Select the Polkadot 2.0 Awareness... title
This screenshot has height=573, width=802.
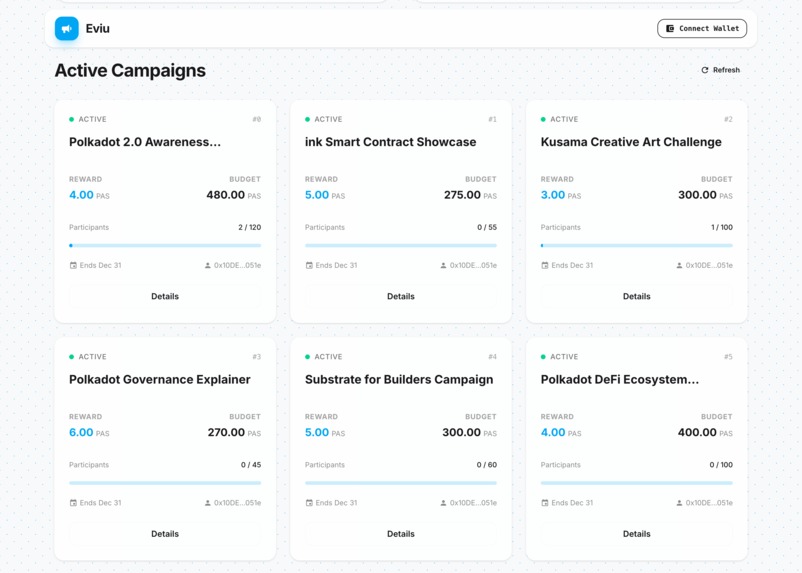(145, 142)
